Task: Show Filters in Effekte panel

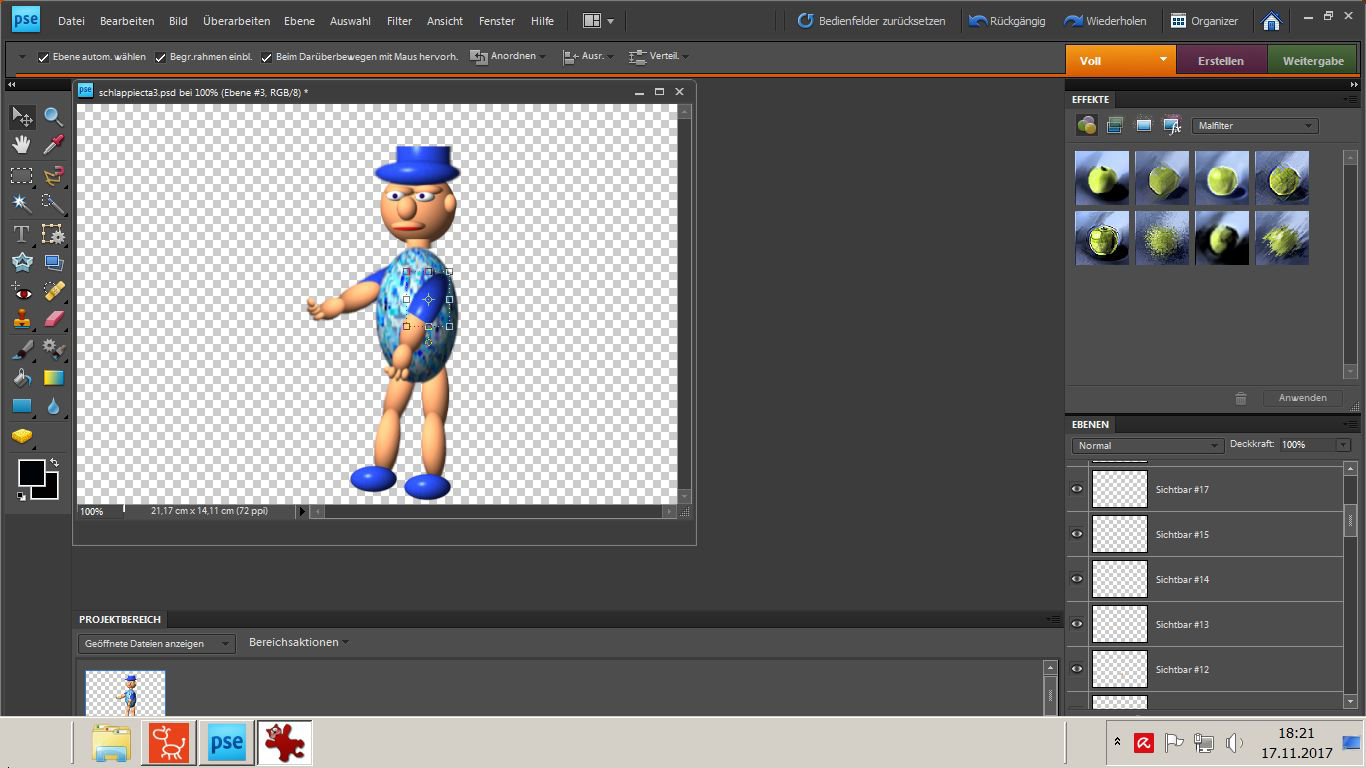Action: 1086,125
